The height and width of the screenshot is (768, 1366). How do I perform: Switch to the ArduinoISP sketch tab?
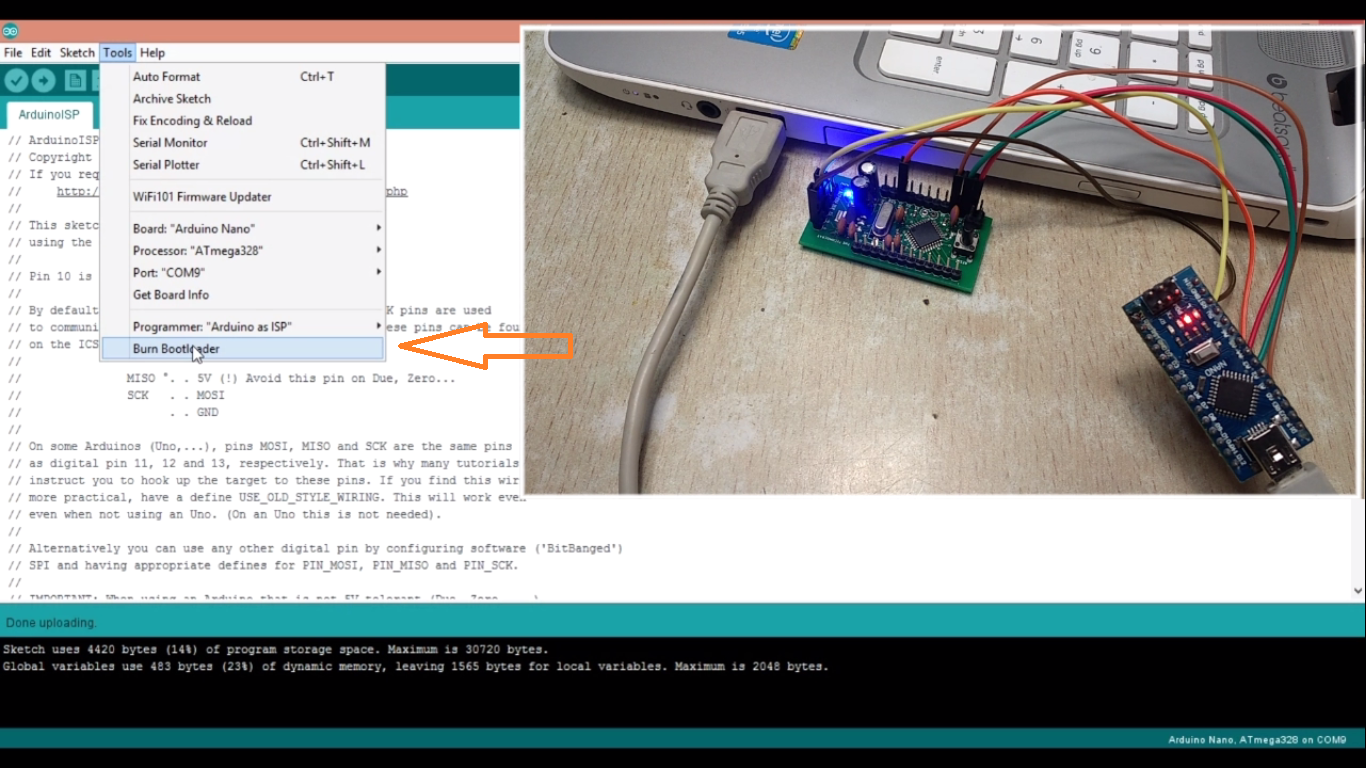(47, 114)
